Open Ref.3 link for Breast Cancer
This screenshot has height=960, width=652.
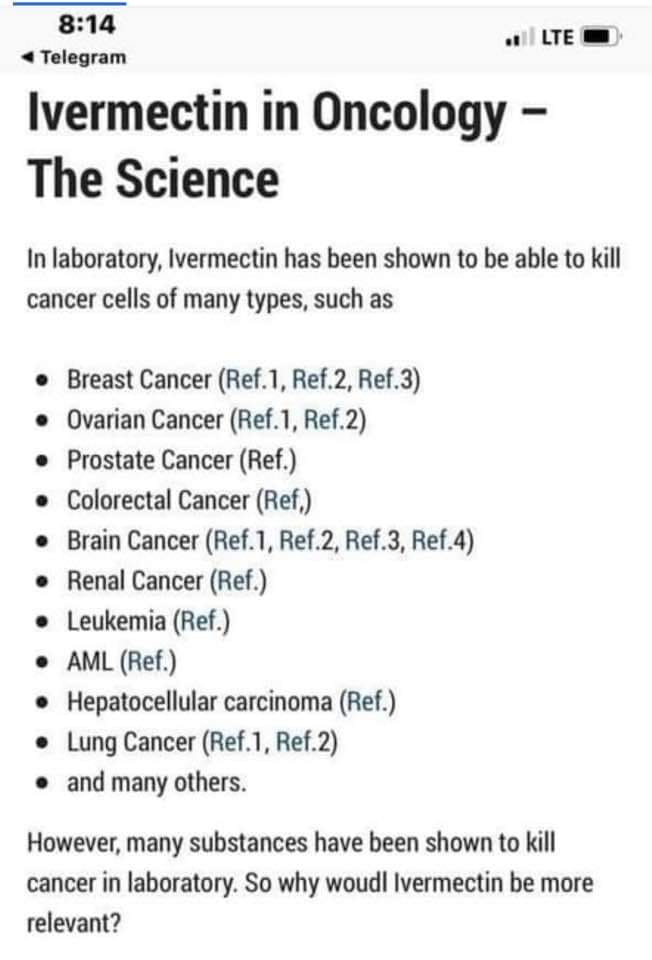click(385, 380)
